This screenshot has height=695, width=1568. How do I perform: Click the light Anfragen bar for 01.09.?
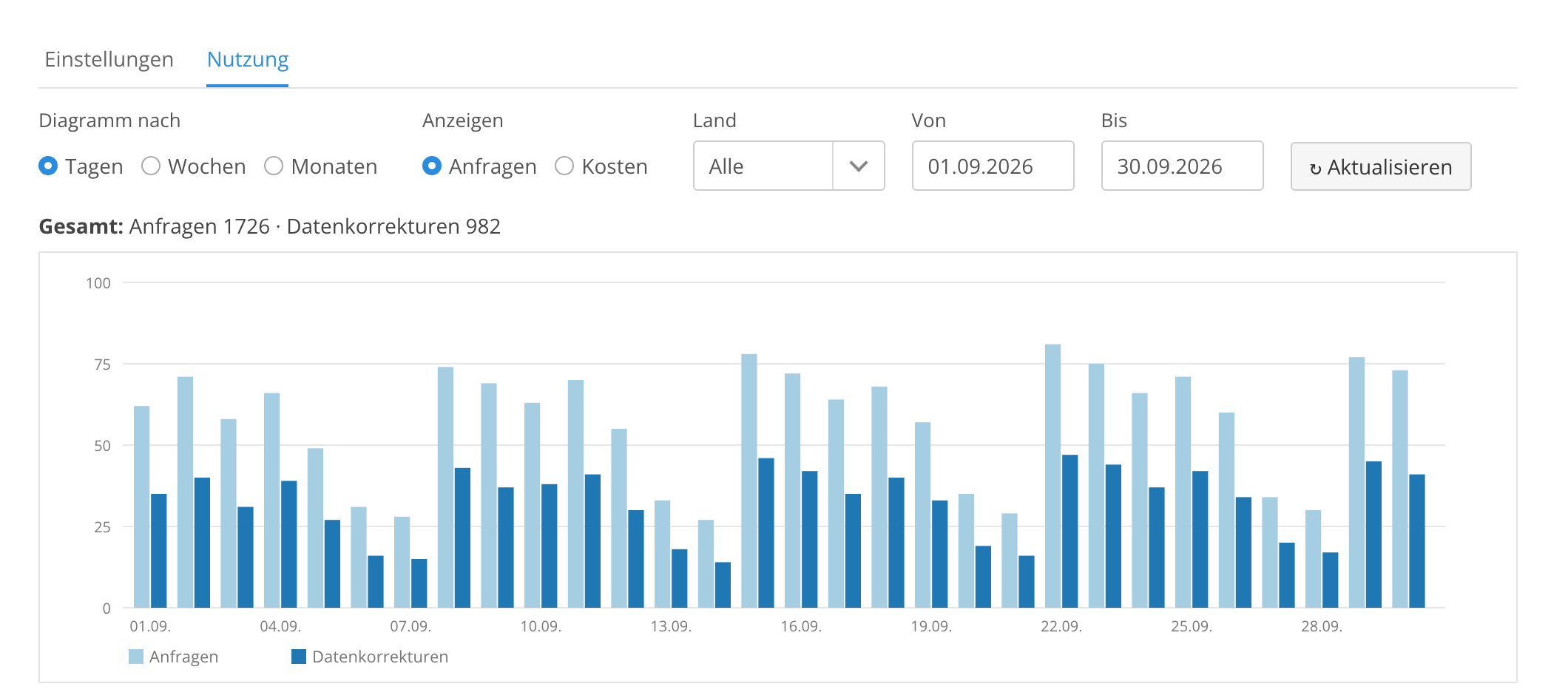[x=141, y=507]
